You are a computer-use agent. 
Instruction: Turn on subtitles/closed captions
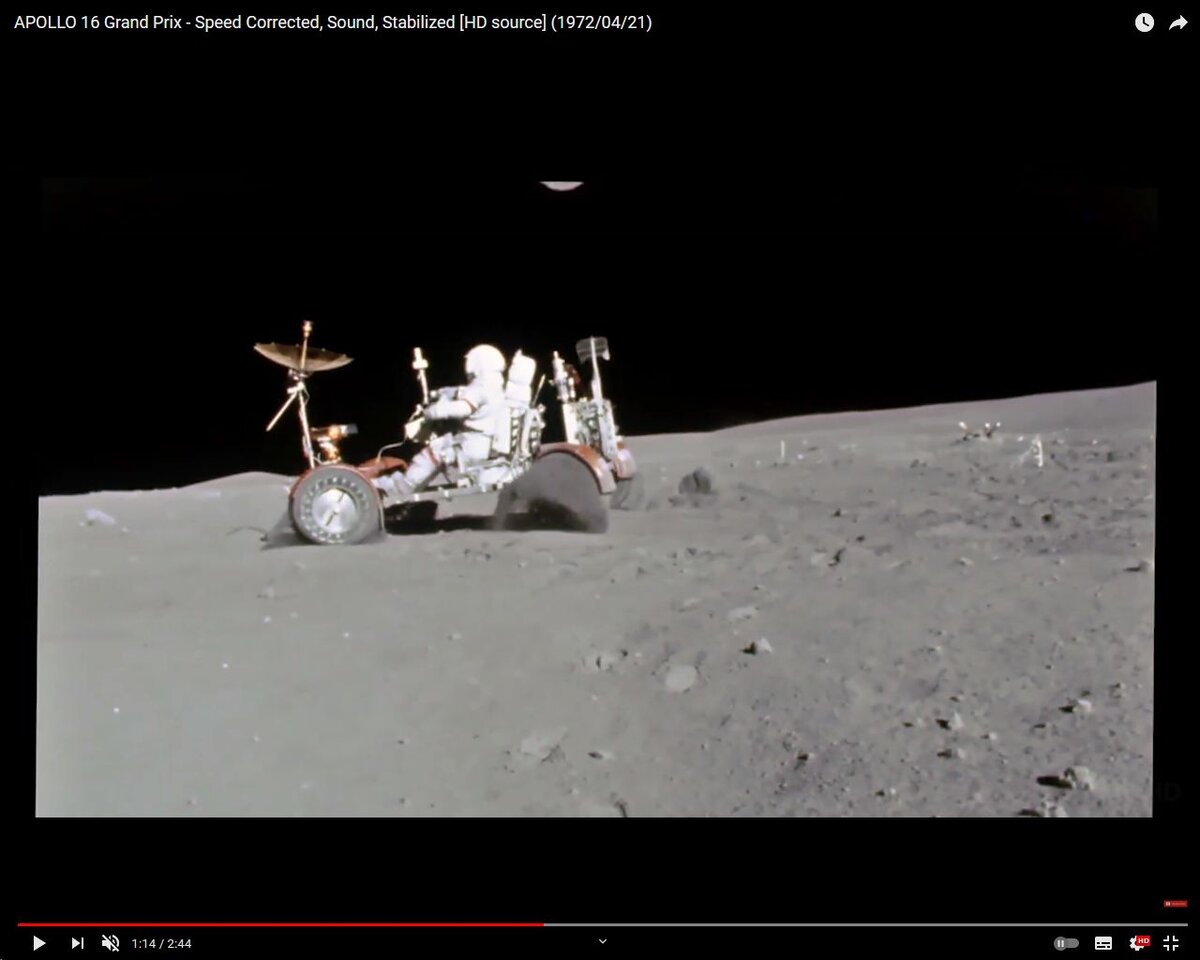[x=1104, y=943]
